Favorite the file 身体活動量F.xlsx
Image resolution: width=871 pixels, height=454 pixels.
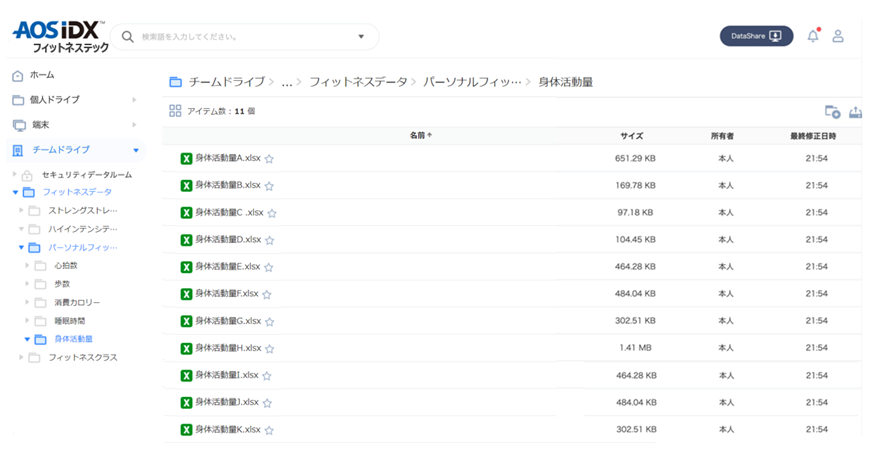click(267, 295)
